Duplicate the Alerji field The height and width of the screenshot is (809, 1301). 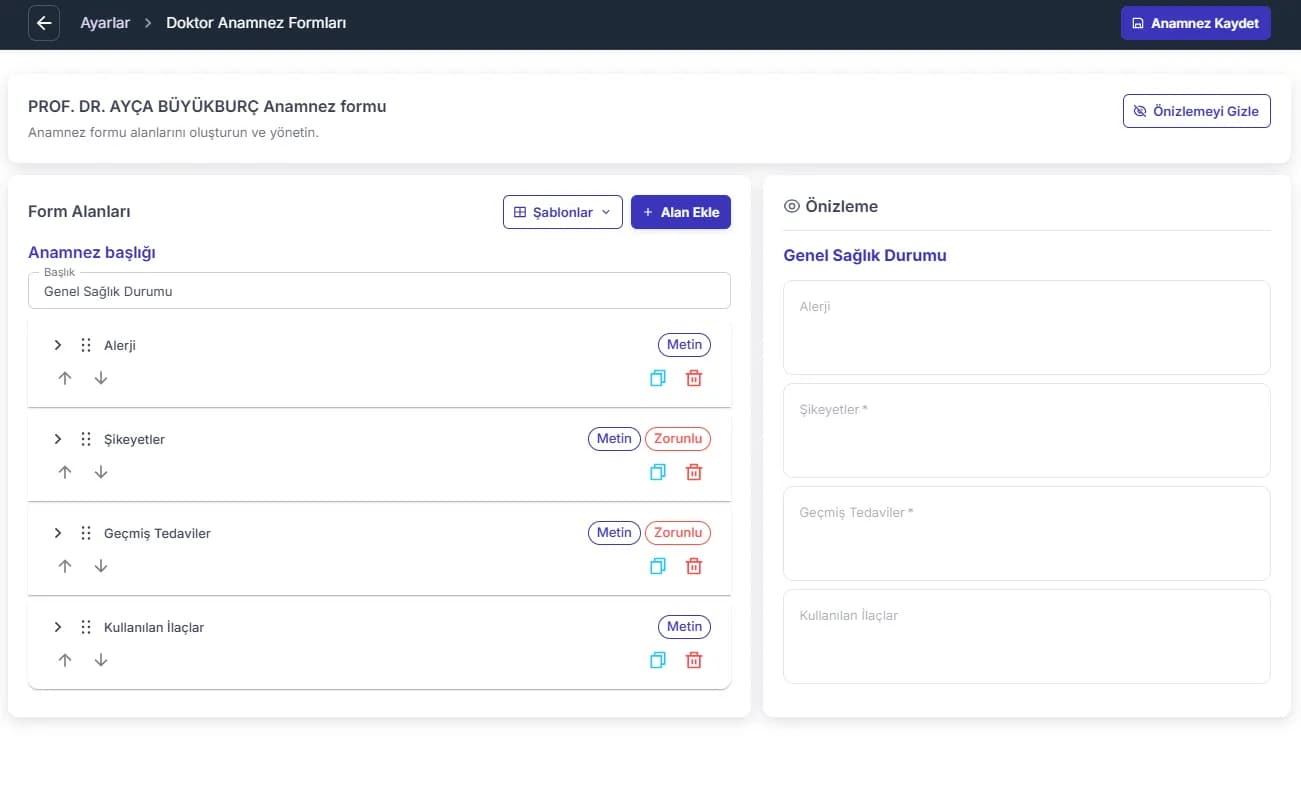(657, 378)
